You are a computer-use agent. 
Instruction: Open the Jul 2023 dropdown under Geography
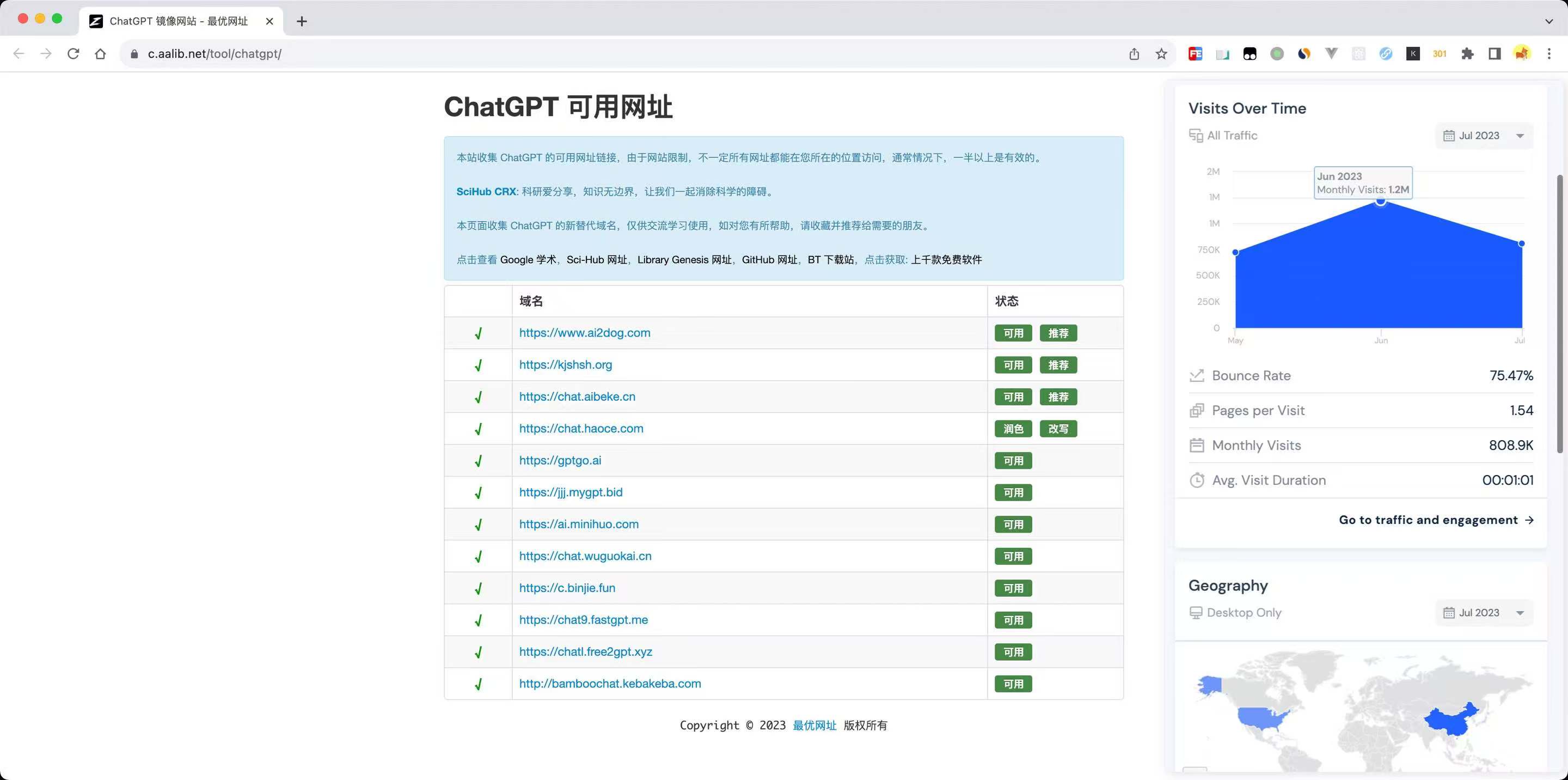tap(1484, 613)
